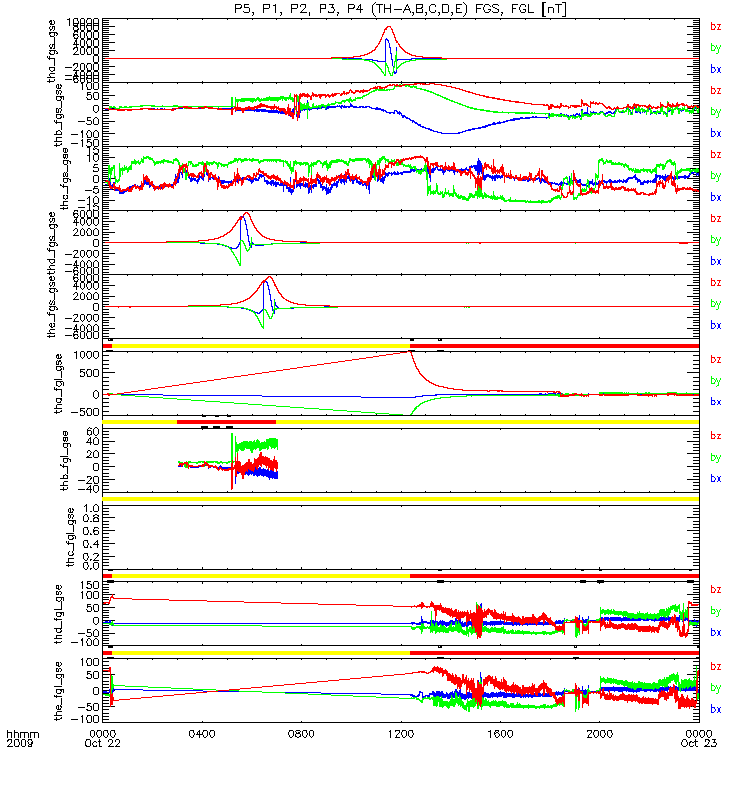Click the 1600 time axis label
750x800 pixels.
(500, 734)
